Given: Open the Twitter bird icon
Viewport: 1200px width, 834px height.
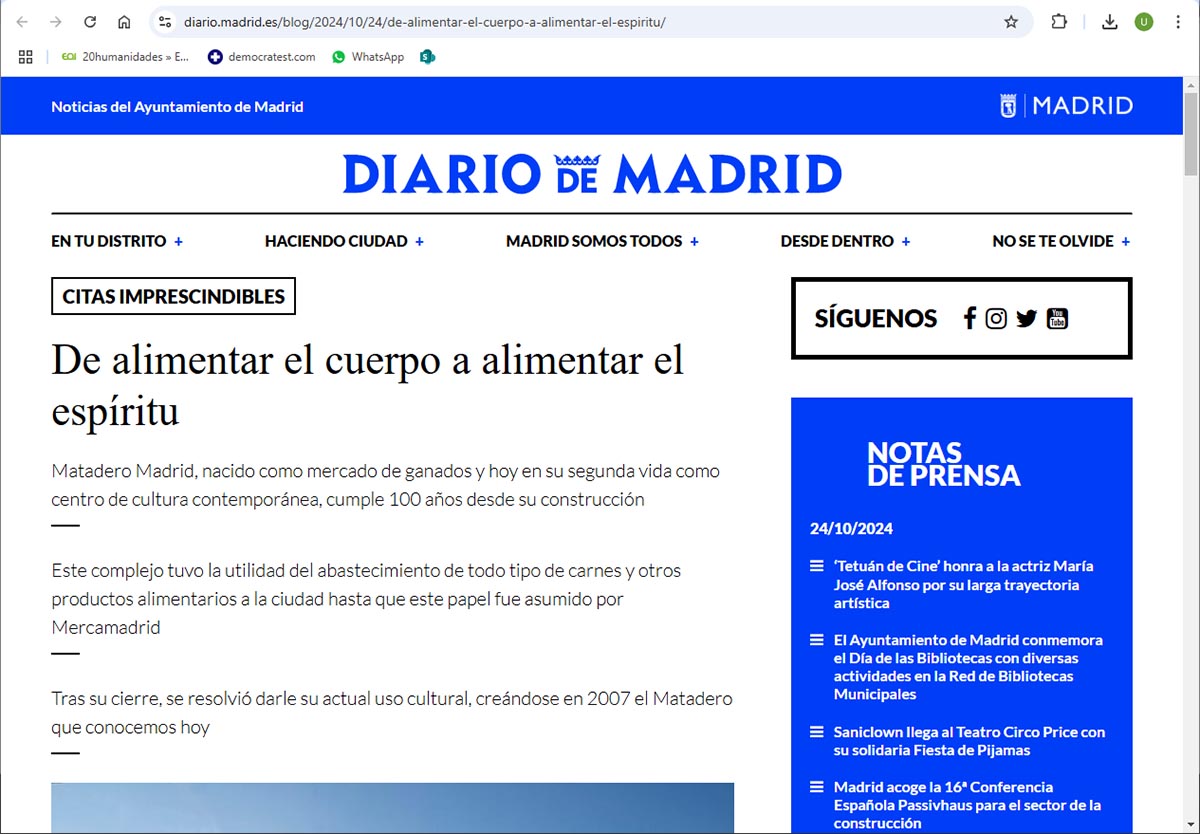Looking at the screenshot, I should (x=1026, y=318).
